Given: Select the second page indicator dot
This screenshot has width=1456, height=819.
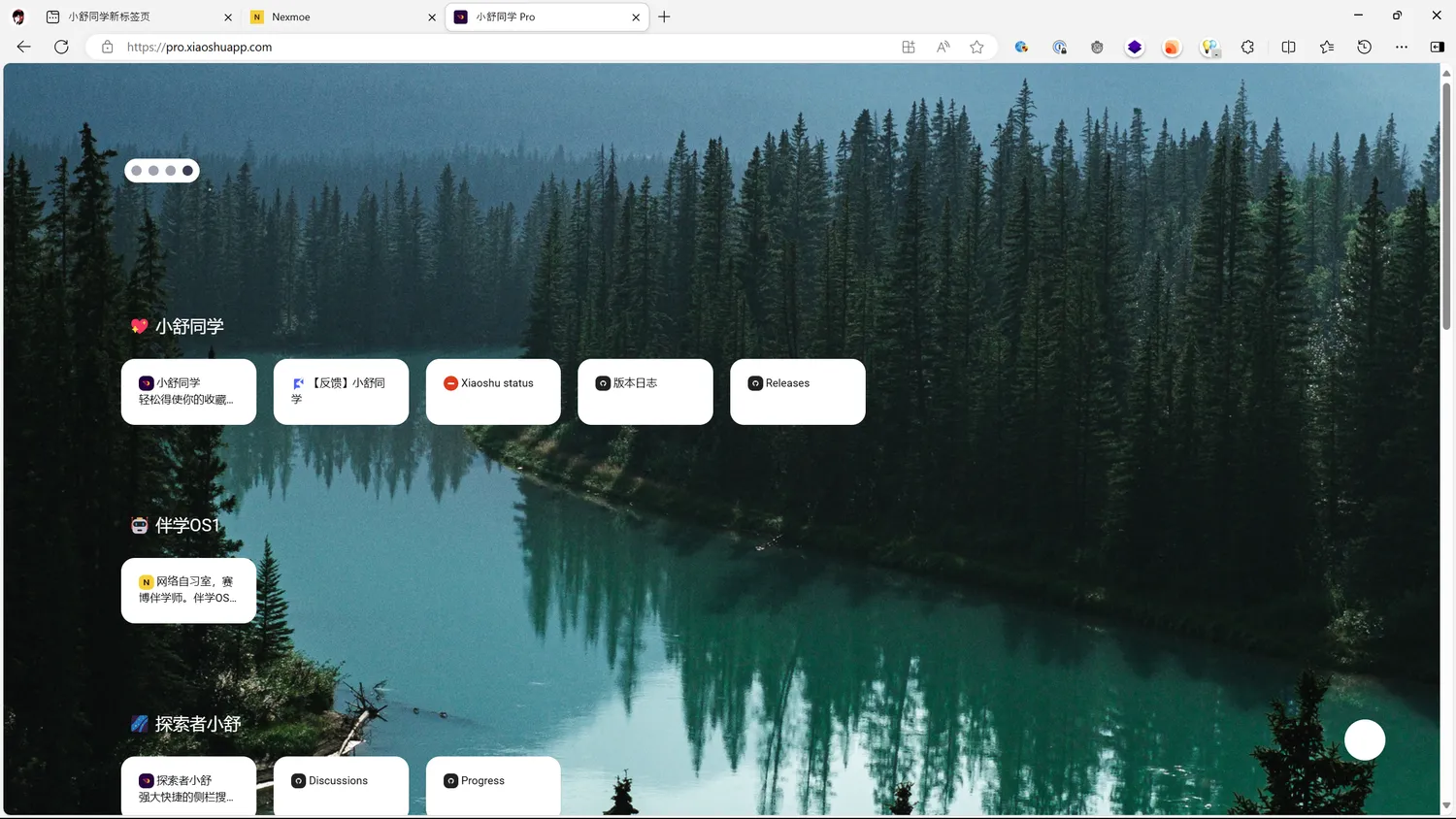Looking at the screenshot, I should (x=153, y=171).
